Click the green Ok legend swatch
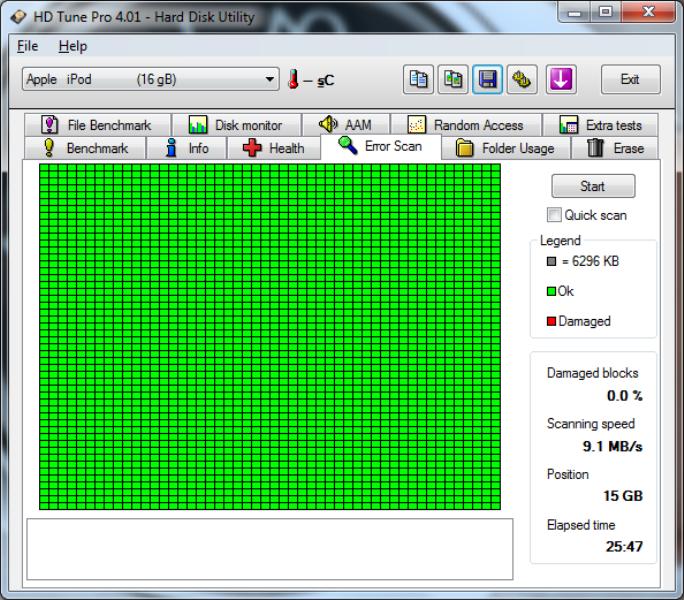 click(551, 291)
